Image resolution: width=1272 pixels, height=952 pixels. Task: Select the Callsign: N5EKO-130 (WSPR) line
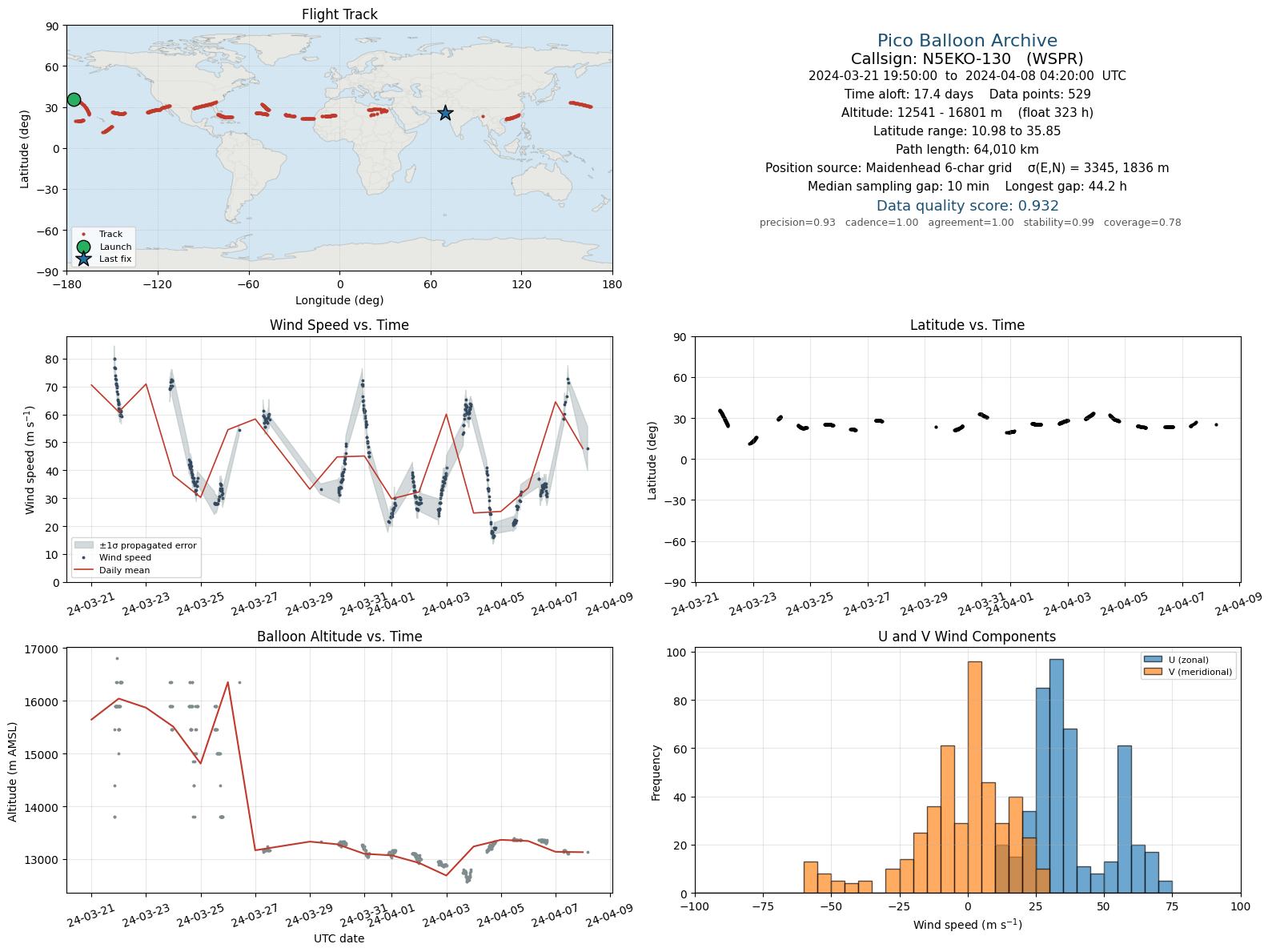[967, 58]
